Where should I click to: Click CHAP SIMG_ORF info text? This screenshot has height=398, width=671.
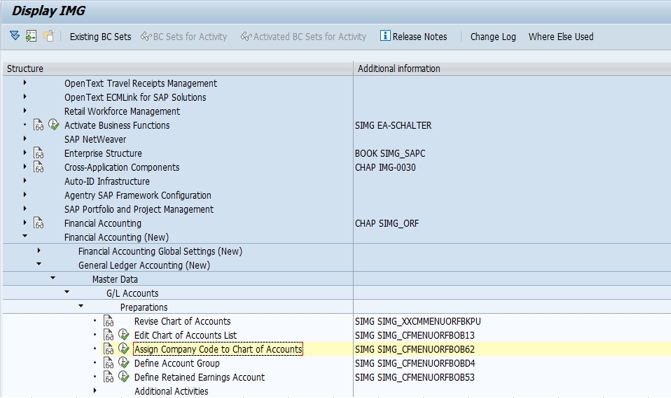click(x=387, y=223)
